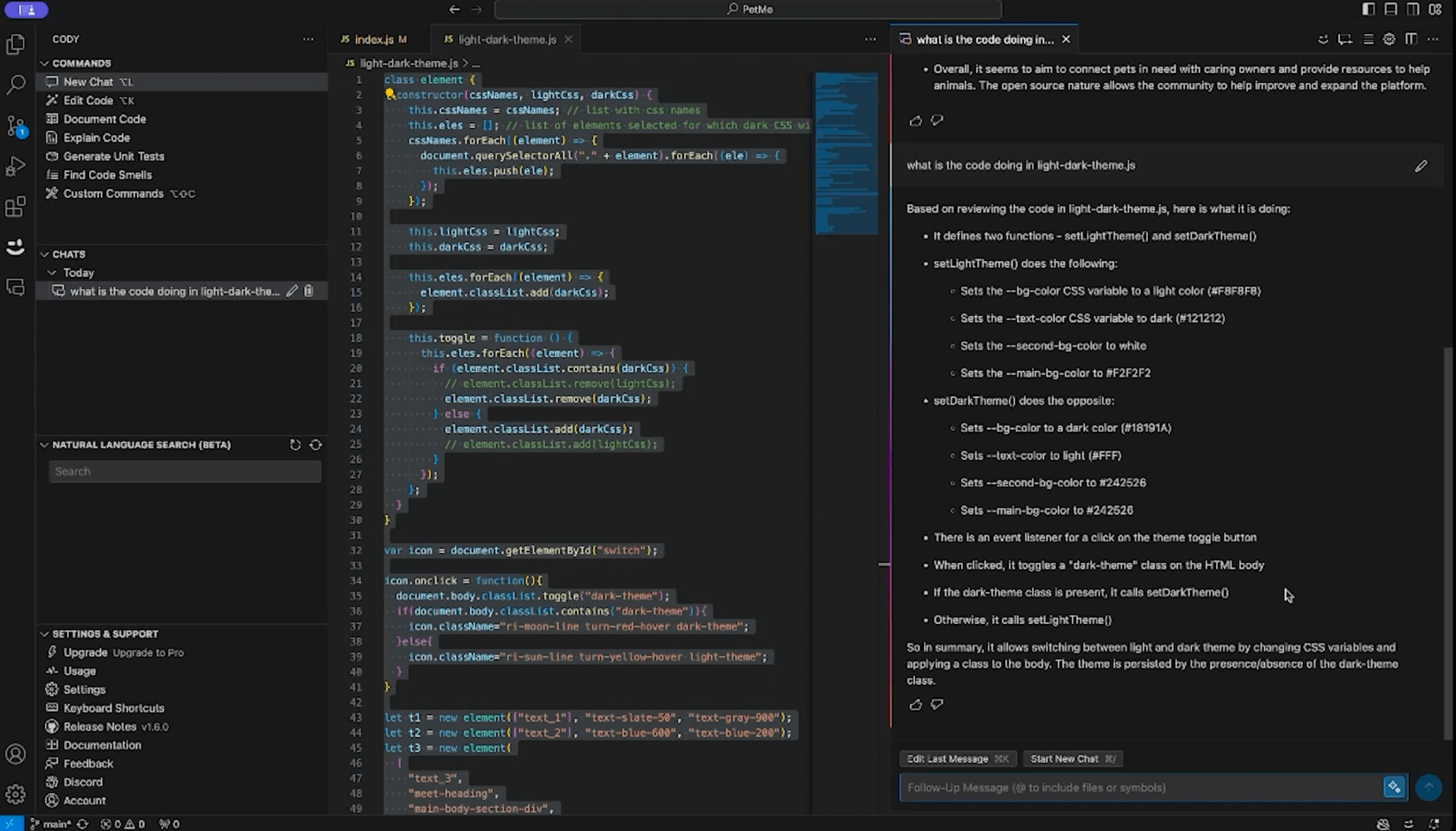Select Run and Debug in the activity bar
Viewport: 1456px width, 831px height.
click(x=15, y=166)
